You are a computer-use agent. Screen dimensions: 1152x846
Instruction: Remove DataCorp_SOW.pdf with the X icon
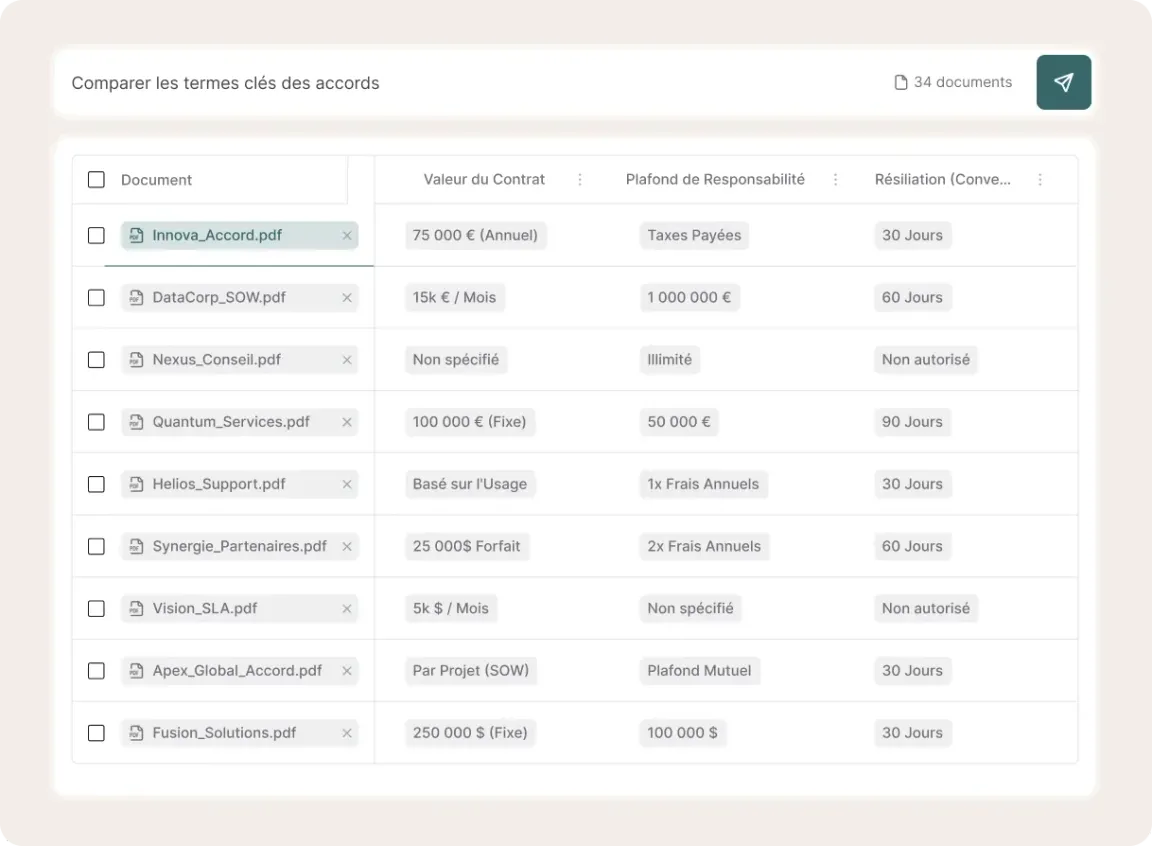347,298
